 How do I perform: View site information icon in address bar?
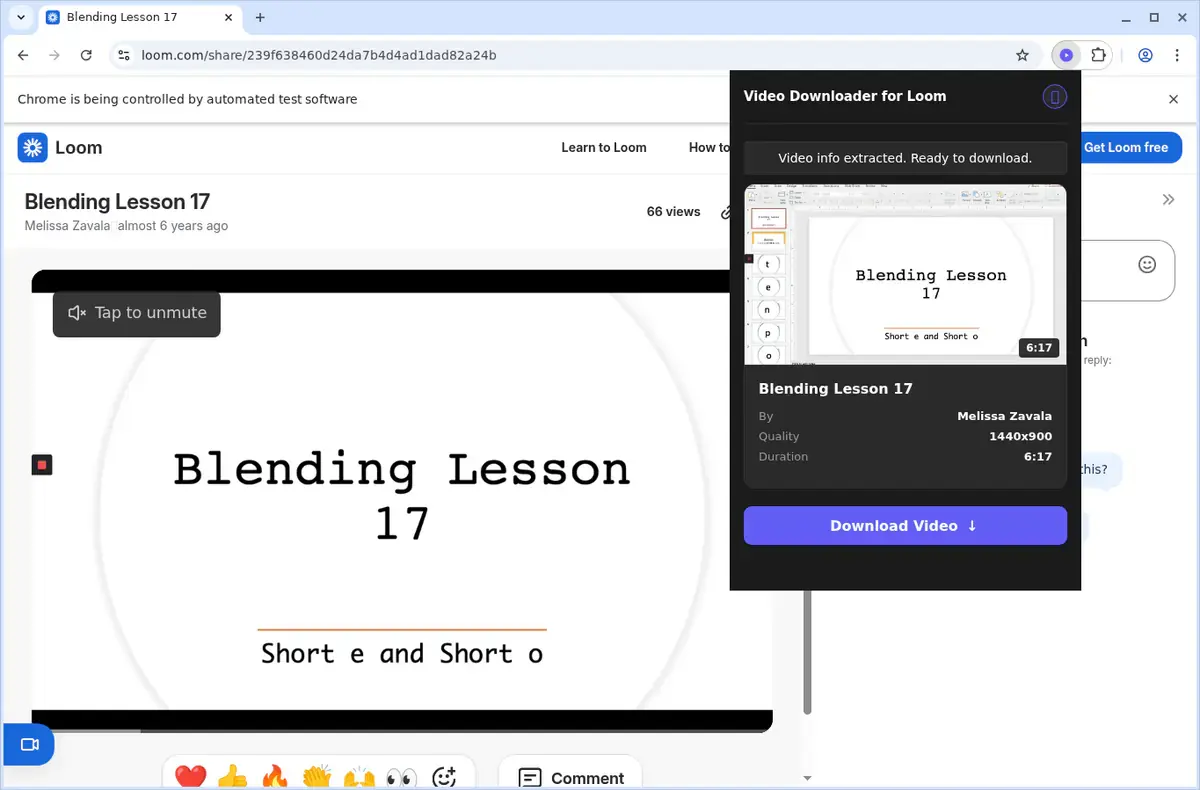point(123,56)
